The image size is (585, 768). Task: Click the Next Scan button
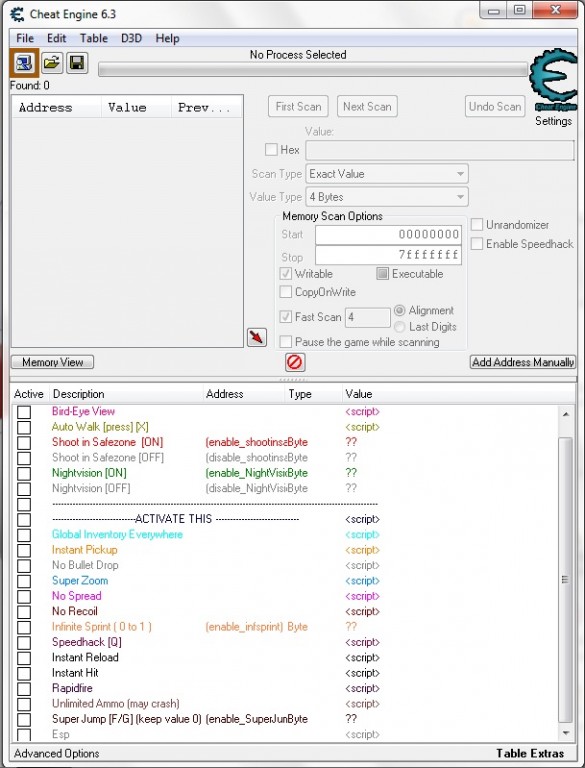[367, 106]
